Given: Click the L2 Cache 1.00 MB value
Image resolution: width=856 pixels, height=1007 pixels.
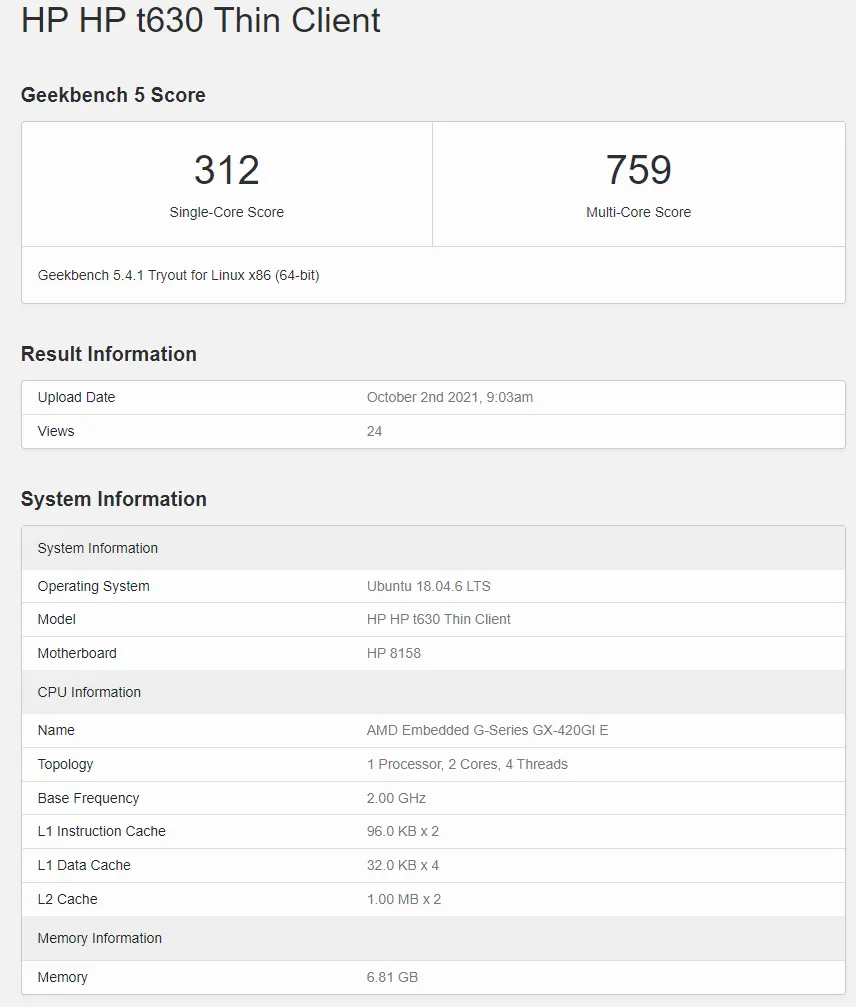Looking at the screenshot, I should 403,899.
